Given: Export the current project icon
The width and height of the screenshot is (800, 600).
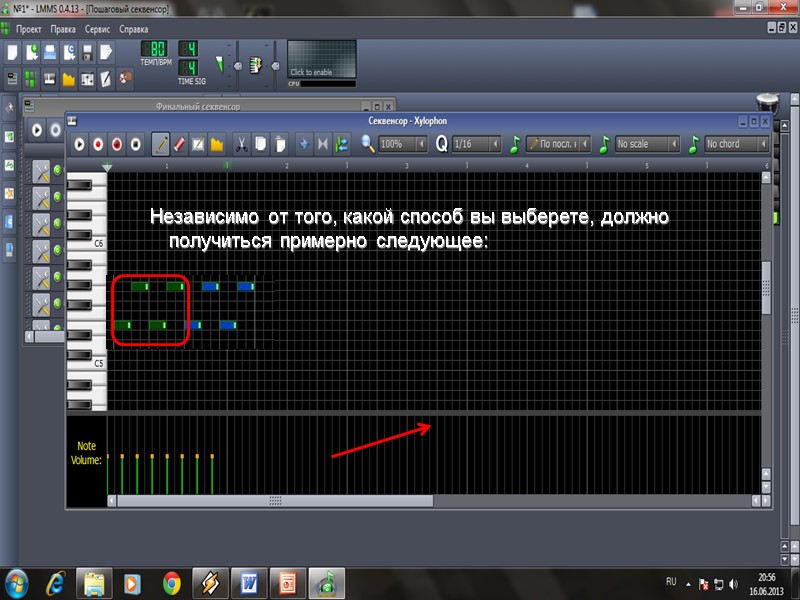Looking at the screenshot, I should pyautogui.click(x=106, y=52).
